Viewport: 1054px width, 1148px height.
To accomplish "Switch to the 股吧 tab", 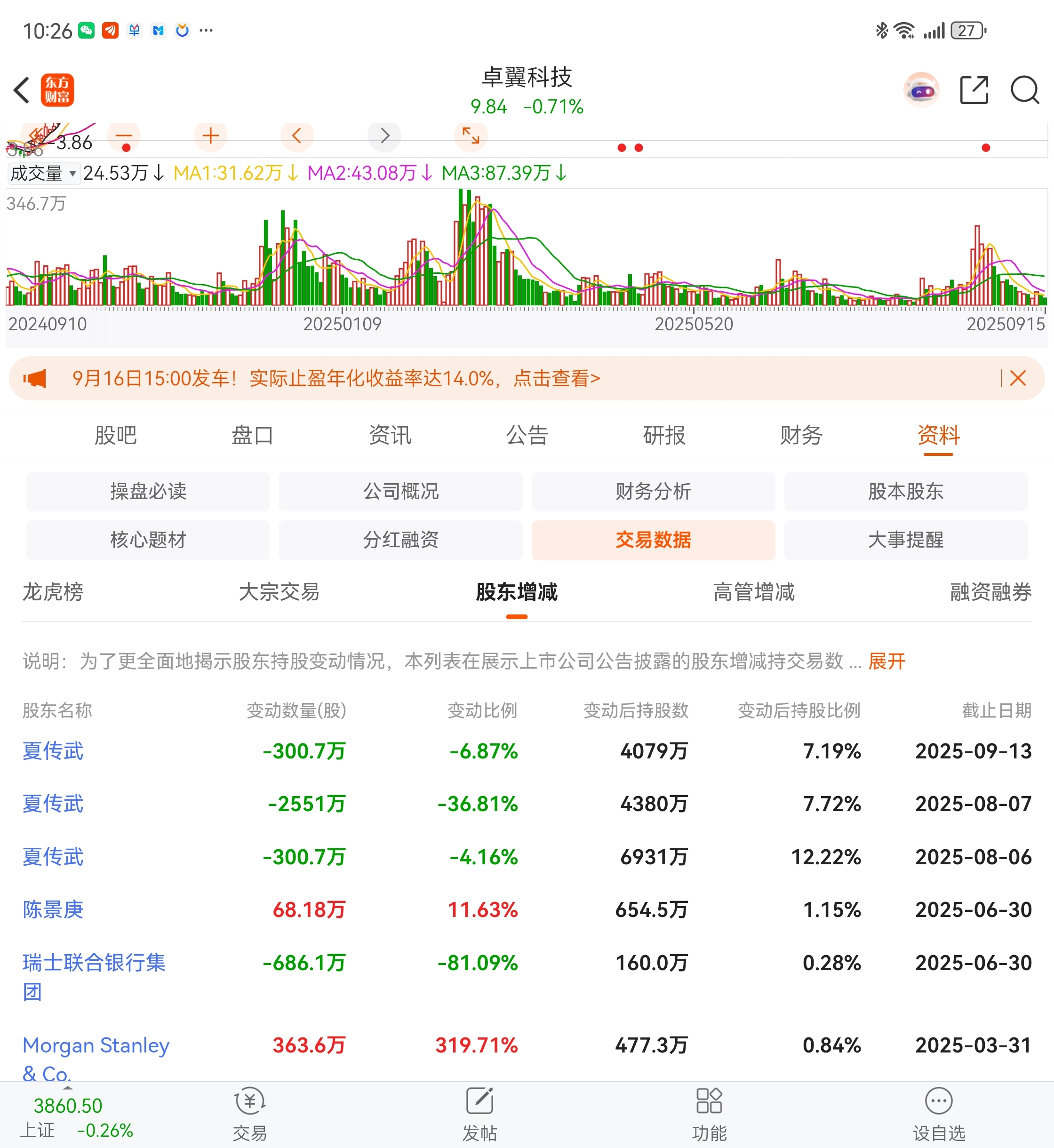I will [116, 435].
